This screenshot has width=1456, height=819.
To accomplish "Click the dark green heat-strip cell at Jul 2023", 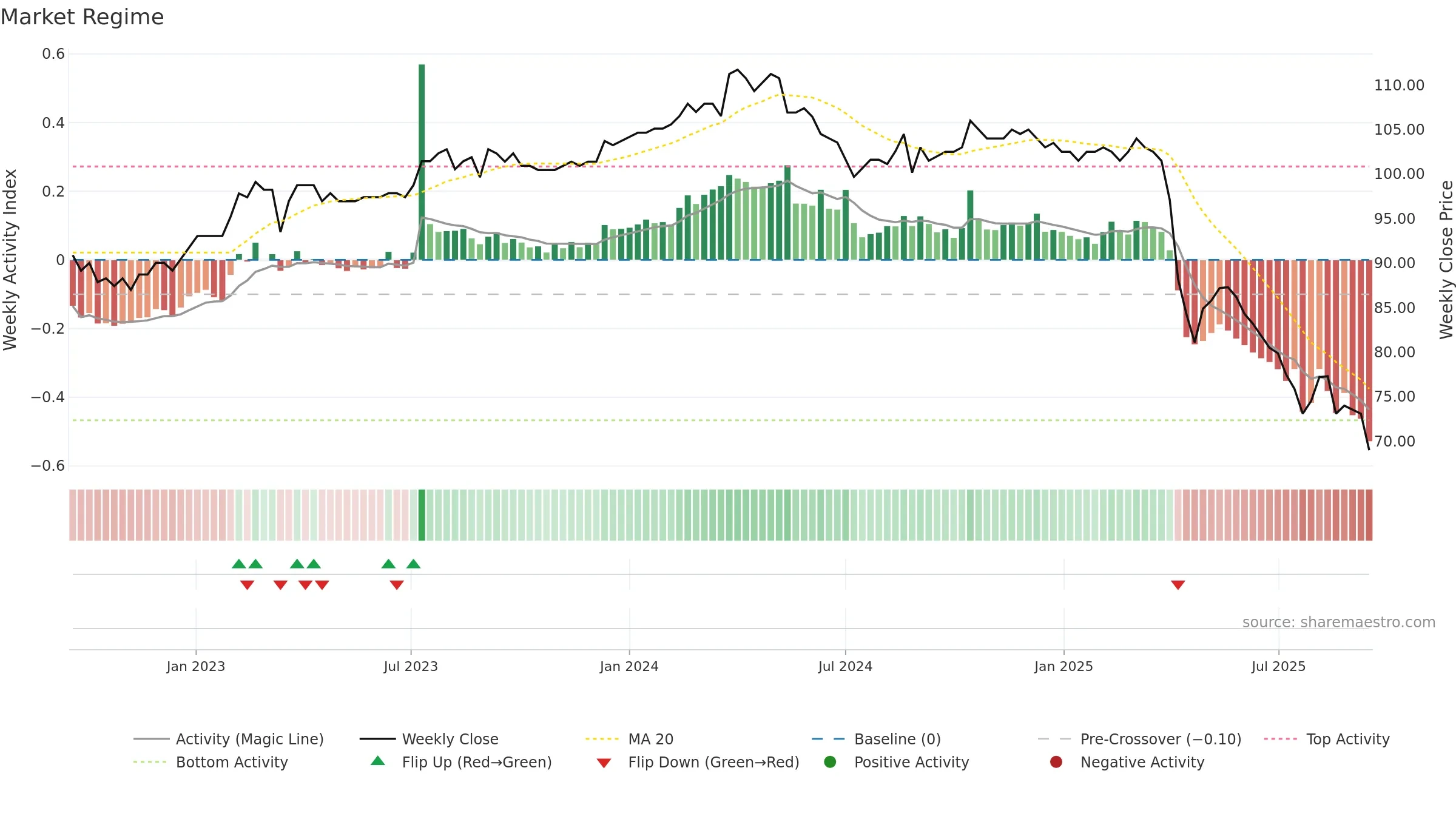I will click(x=422, y=515).
